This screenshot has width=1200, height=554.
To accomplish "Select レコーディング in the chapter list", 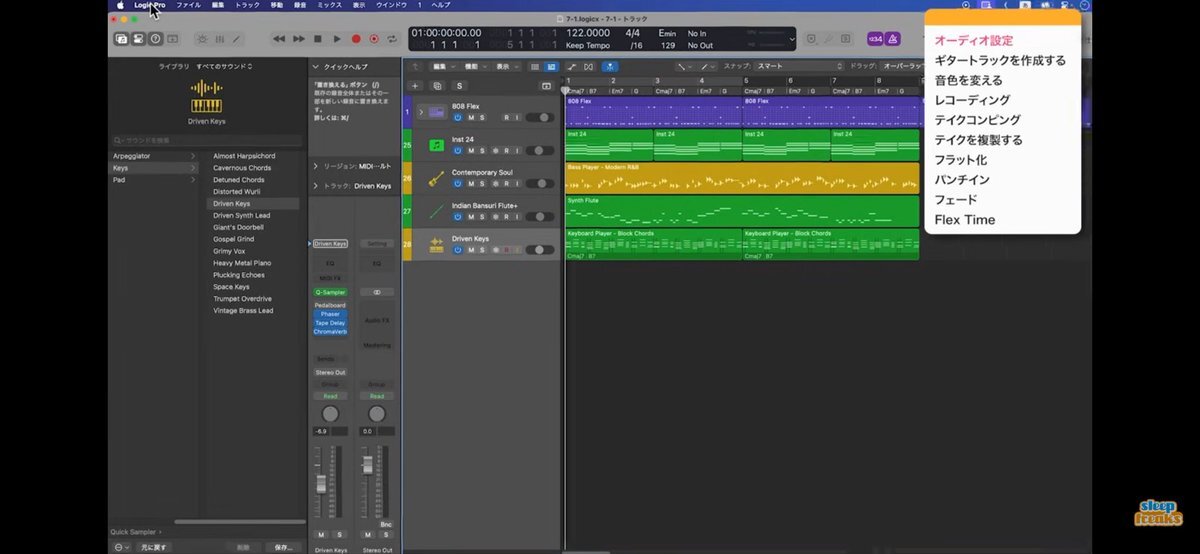I will (971, 100).
